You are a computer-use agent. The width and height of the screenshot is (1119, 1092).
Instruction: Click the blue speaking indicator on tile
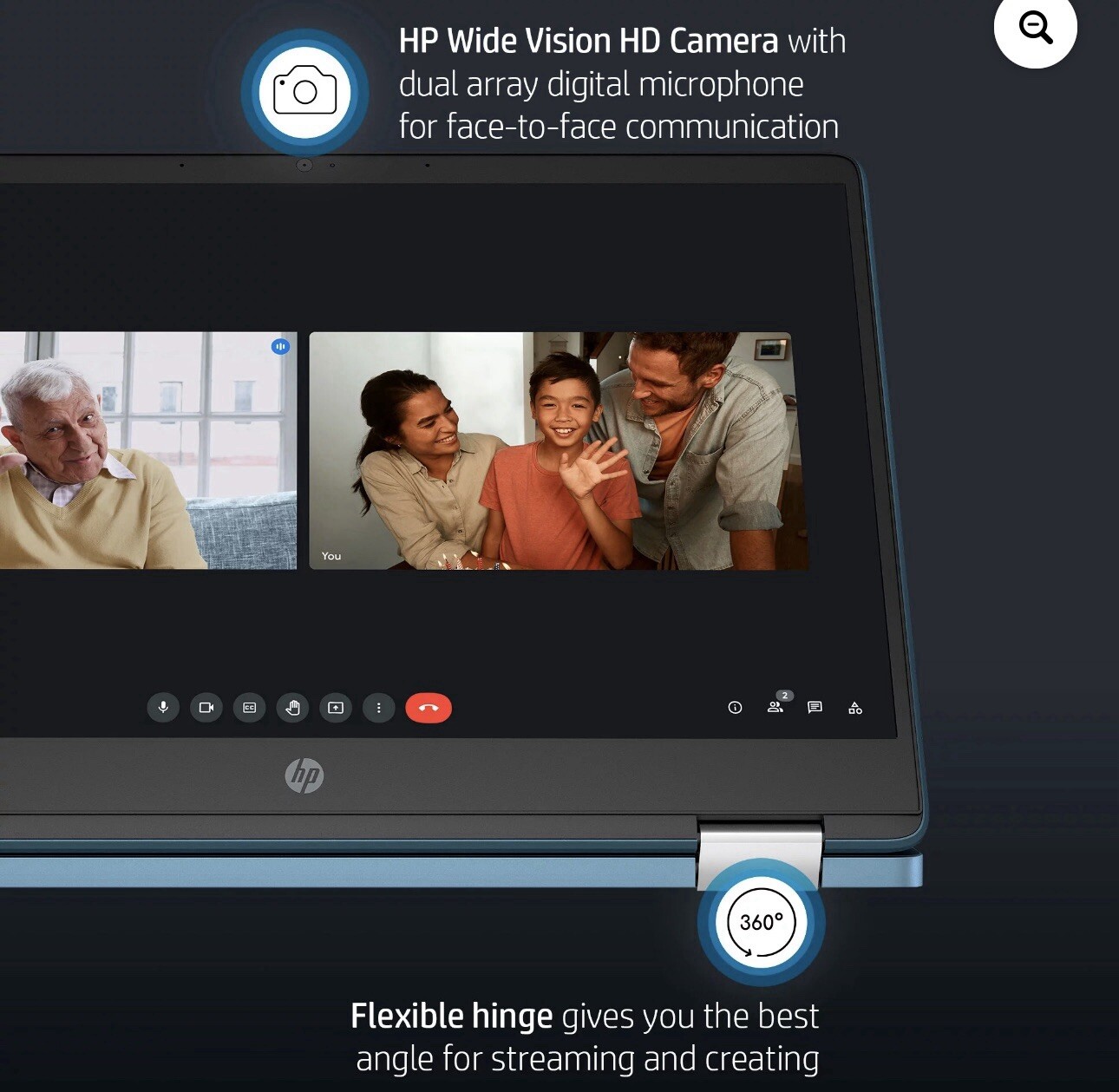280,346
